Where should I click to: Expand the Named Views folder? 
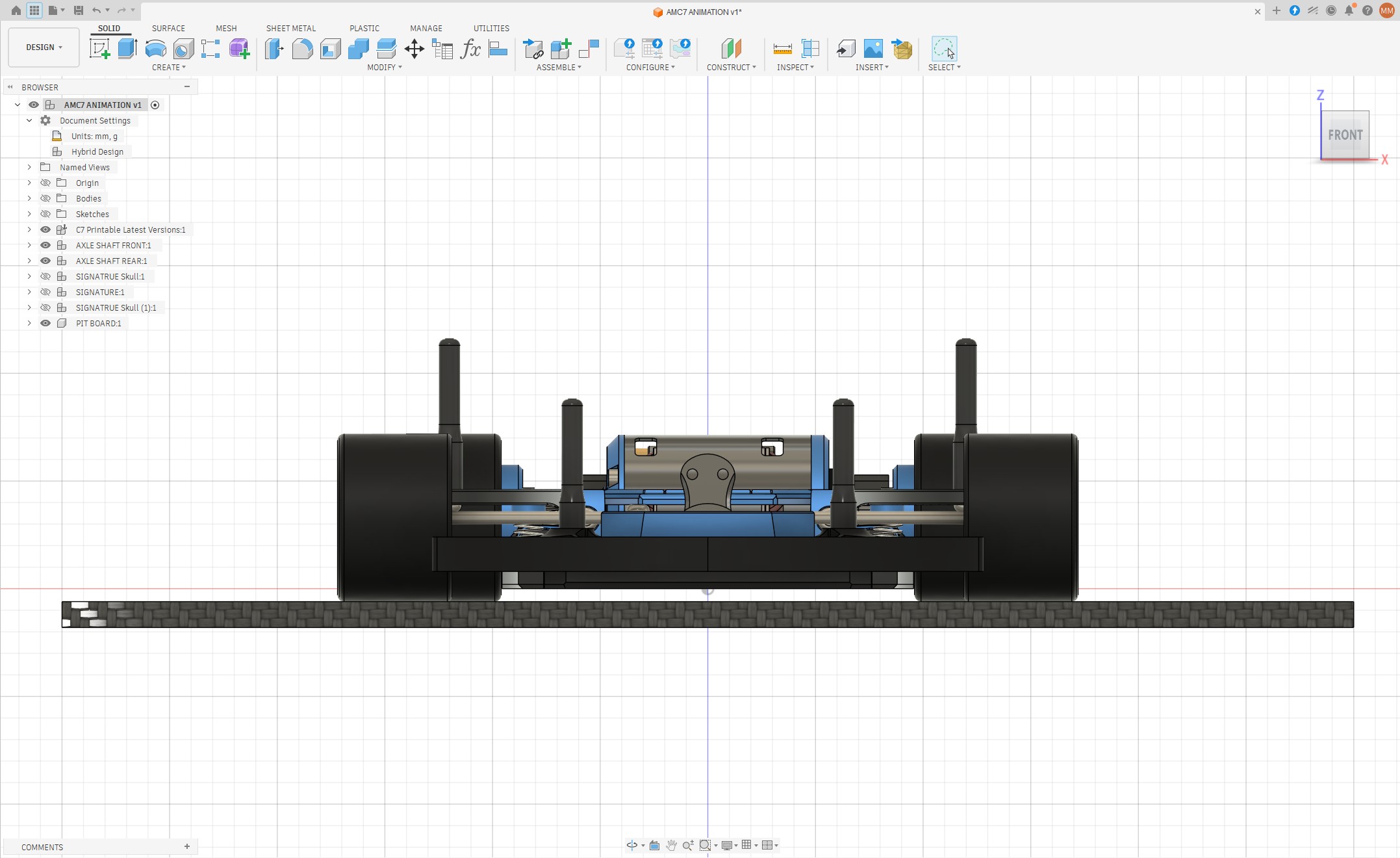(29, 167)
